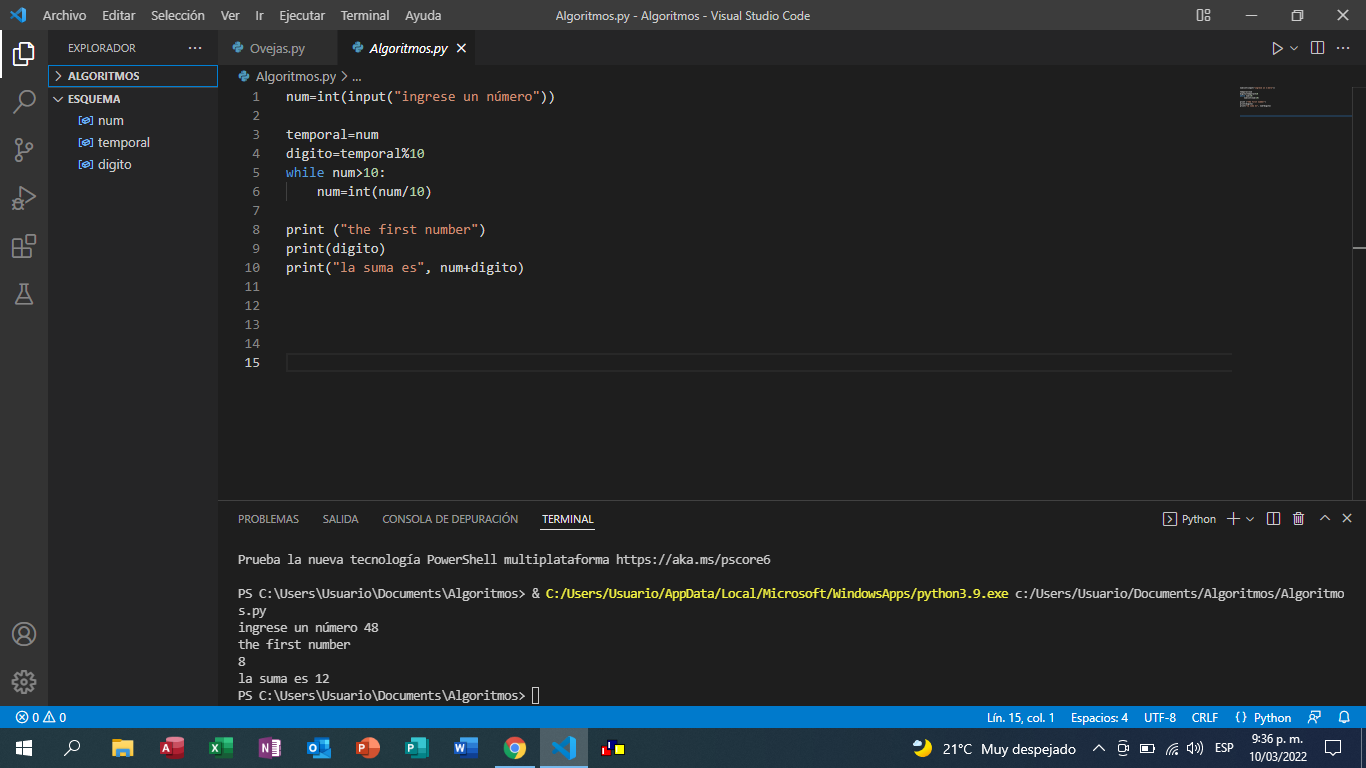The height and width of the screenshot is (768, 1366).
Task: Split the editor to the right
Action: click(1317, 48)
